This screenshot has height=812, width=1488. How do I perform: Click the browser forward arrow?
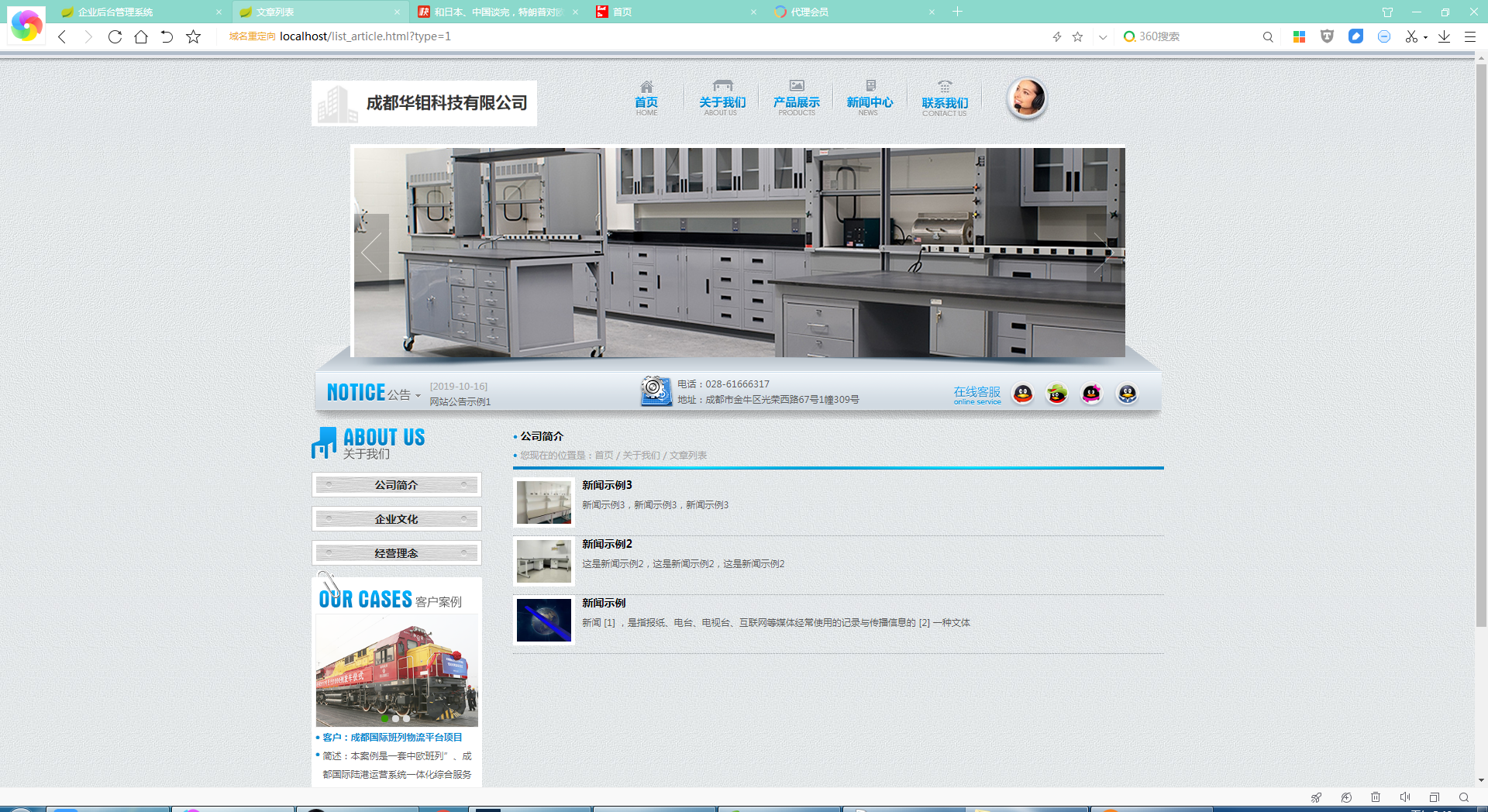pos(88,36)
